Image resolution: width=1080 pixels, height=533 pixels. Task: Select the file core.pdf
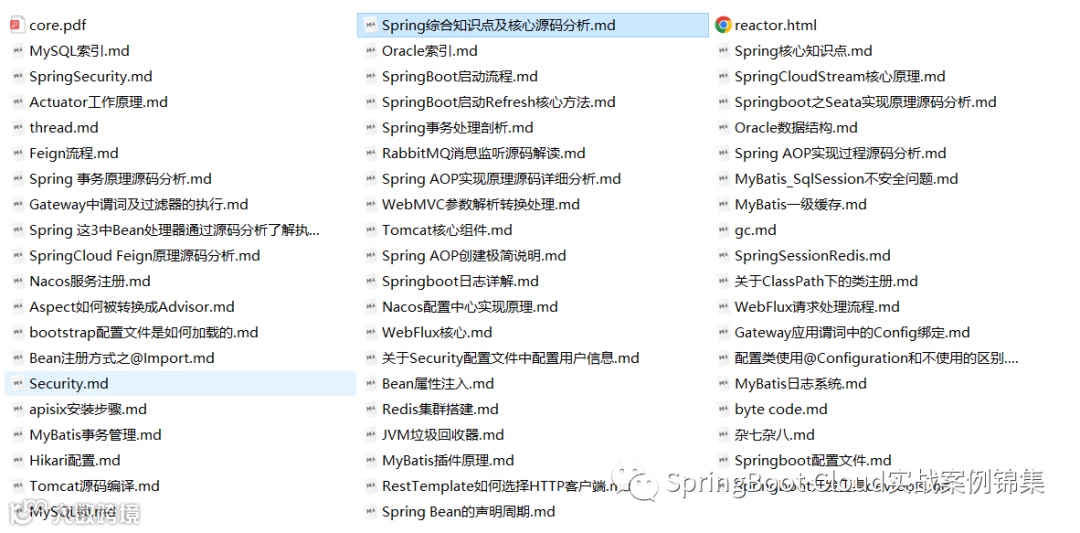point(58,25)
